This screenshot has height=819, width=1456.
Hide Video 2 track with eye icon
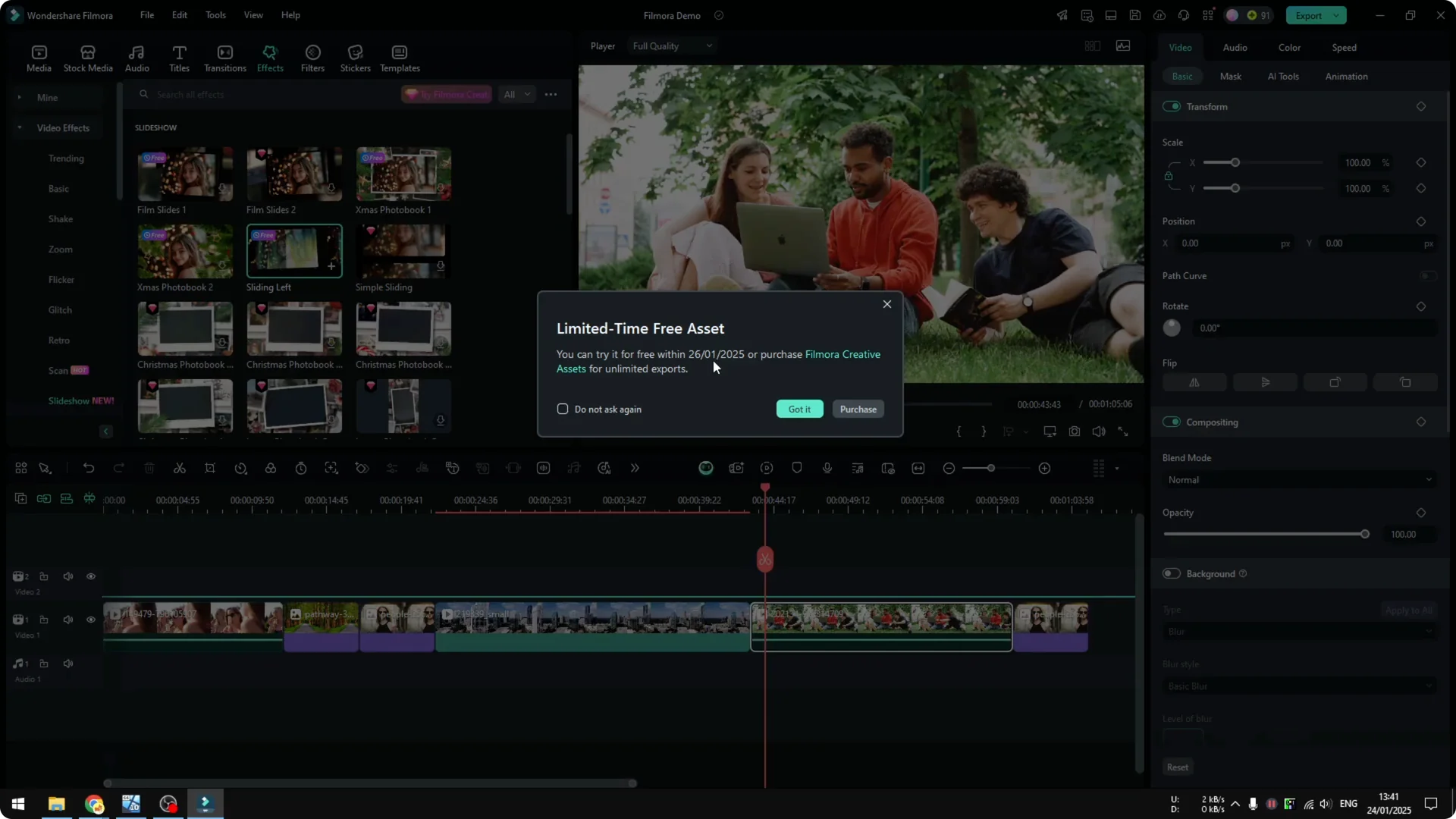click(91, 577)
